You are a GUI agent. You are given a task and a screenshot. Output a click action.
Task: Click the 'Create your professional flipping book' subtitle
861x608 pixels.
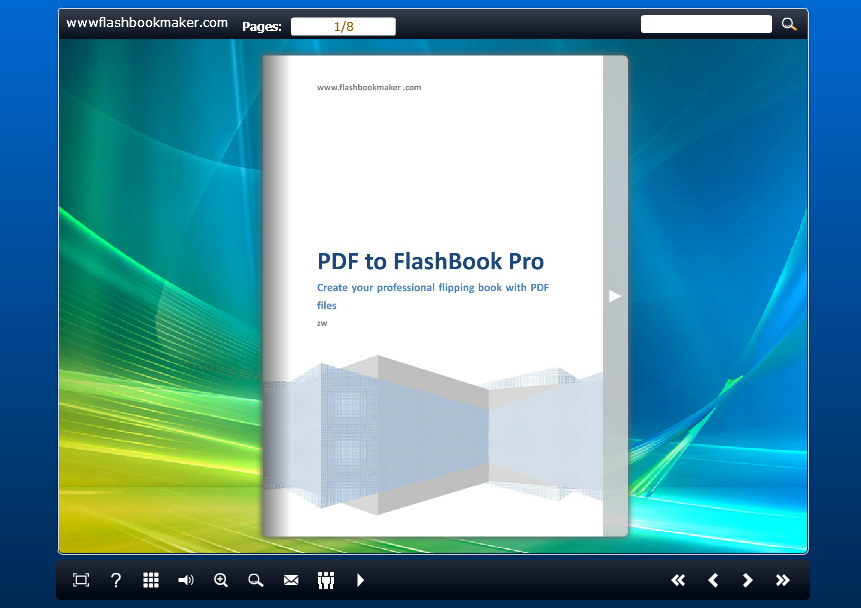tap(433, 296)
